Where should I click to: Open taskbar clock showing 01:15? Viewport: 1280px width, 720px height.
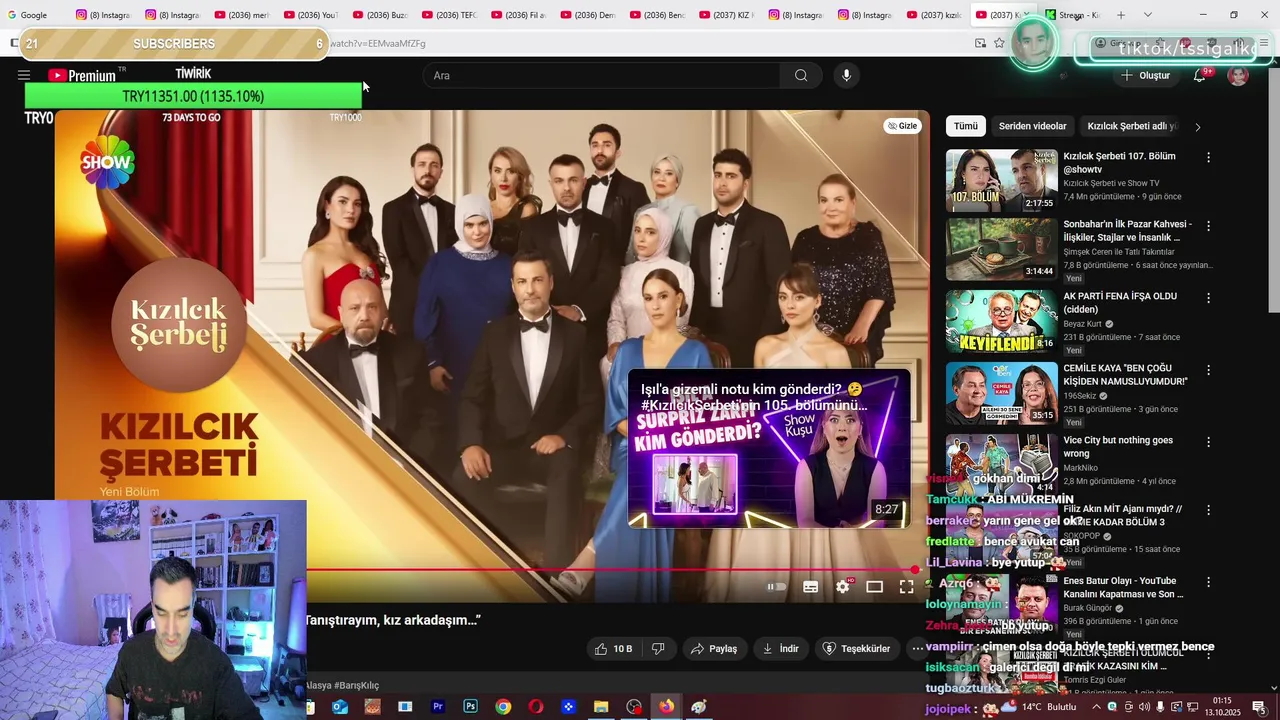(x=1222, y=706)
